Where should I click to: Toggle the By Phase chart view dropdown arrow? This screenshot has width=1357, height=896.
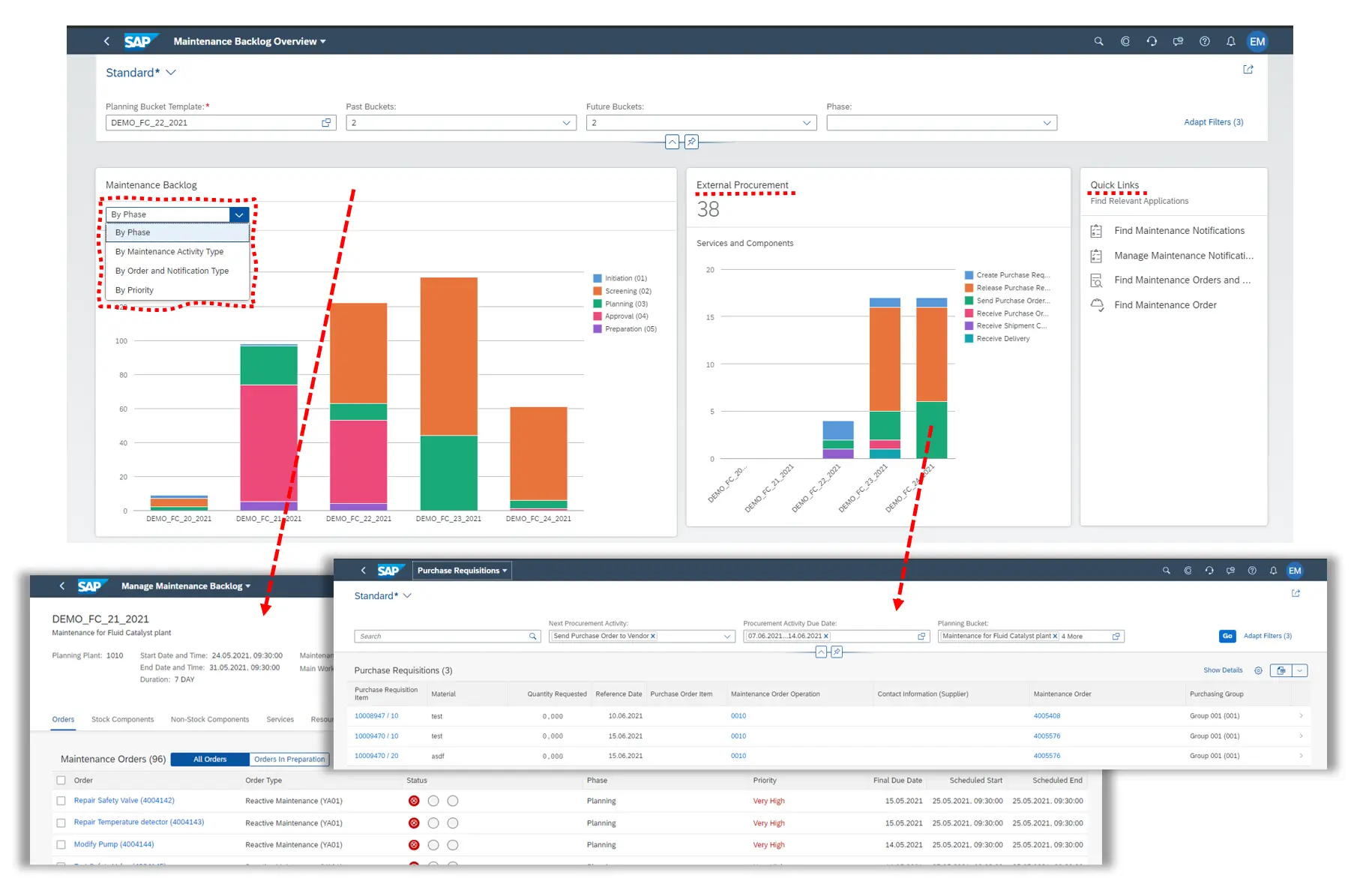coord(239,214)
